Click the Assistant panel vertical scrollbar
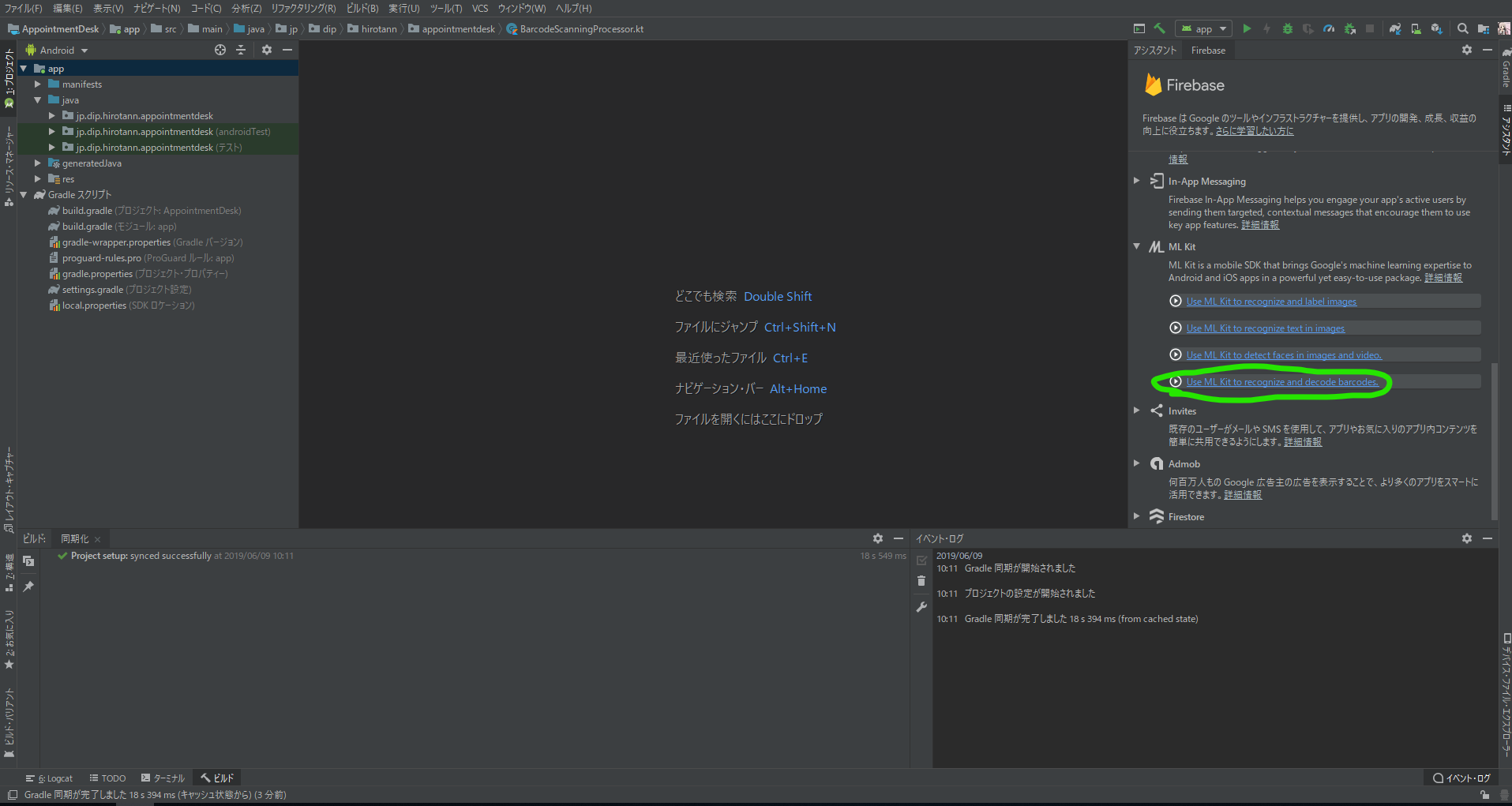 tap(1494, 440)
